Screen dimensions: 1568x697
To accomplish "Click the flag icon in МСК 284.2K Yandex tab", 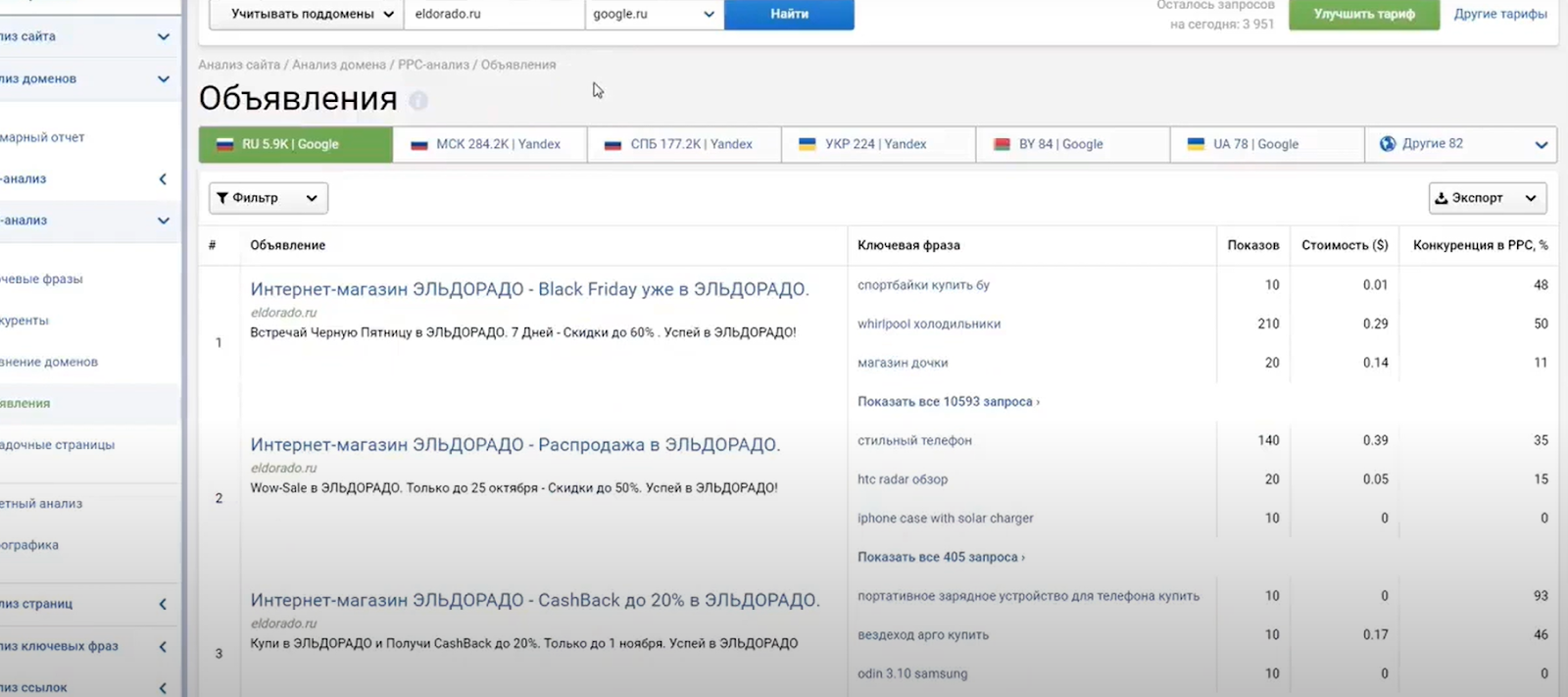I will [419, 144].
